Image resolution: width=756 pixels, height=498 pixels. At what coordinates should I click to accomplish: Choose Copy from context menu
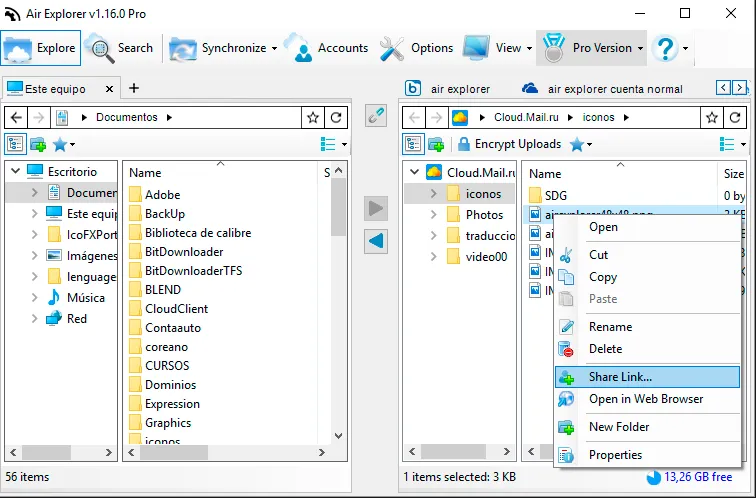coord(647,277)
